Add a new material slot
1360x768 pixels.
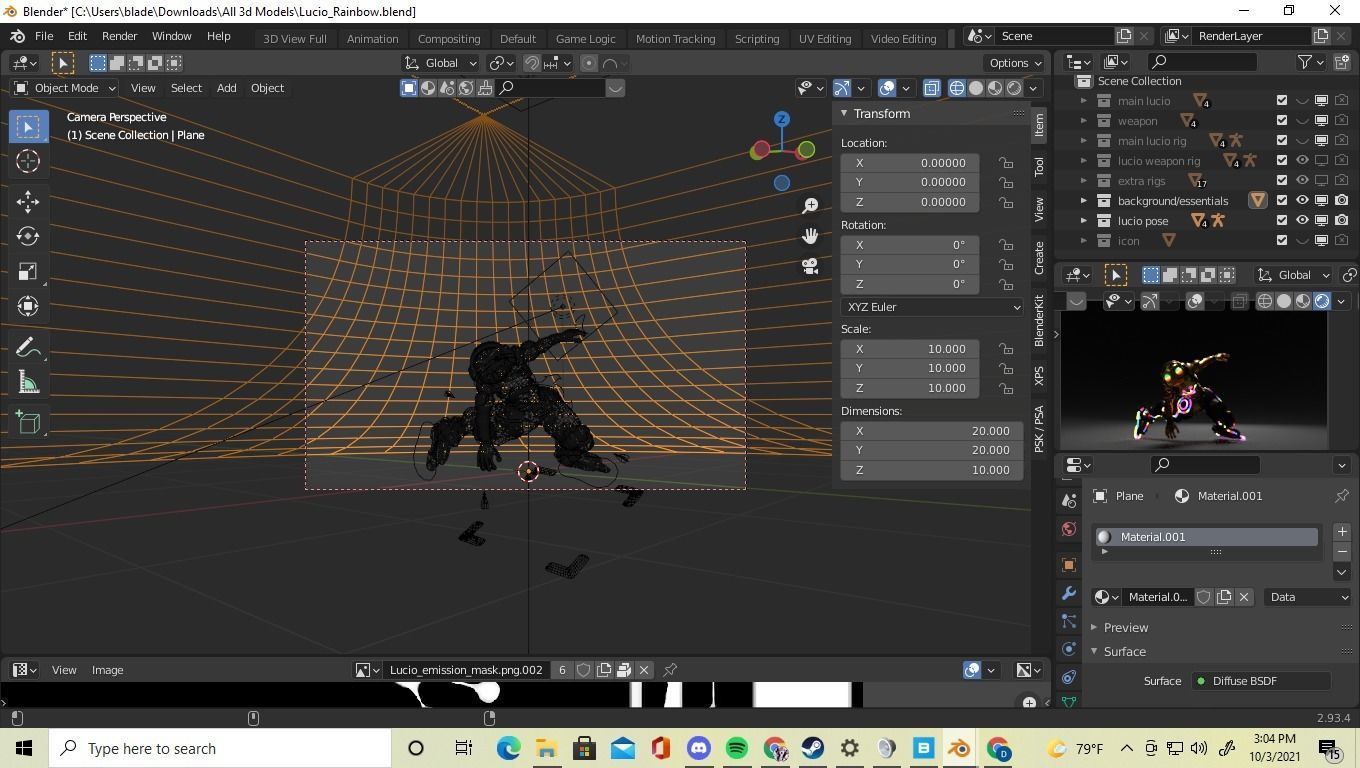coord(1342,532)
